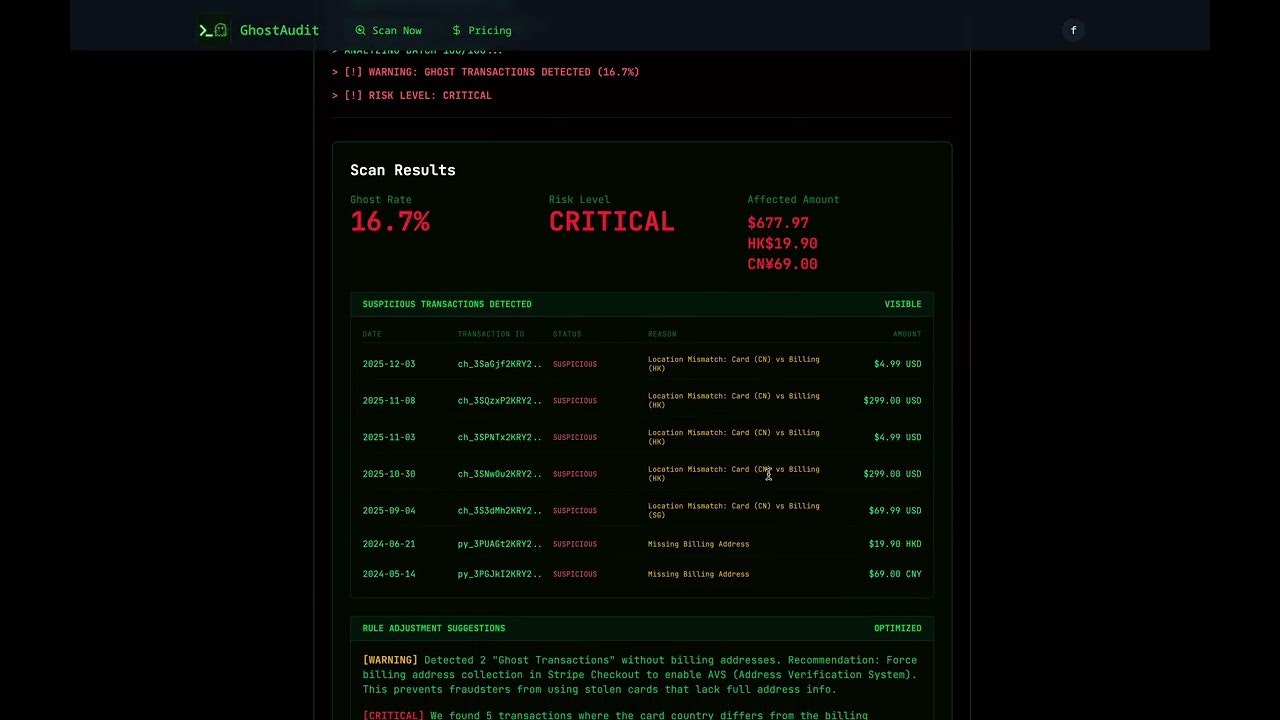The height and width of the screenshot is (720, 1280).
Task: Click the SUSPICIOUS badge on the 2025-12-03 row
Action: pos(575,364)
